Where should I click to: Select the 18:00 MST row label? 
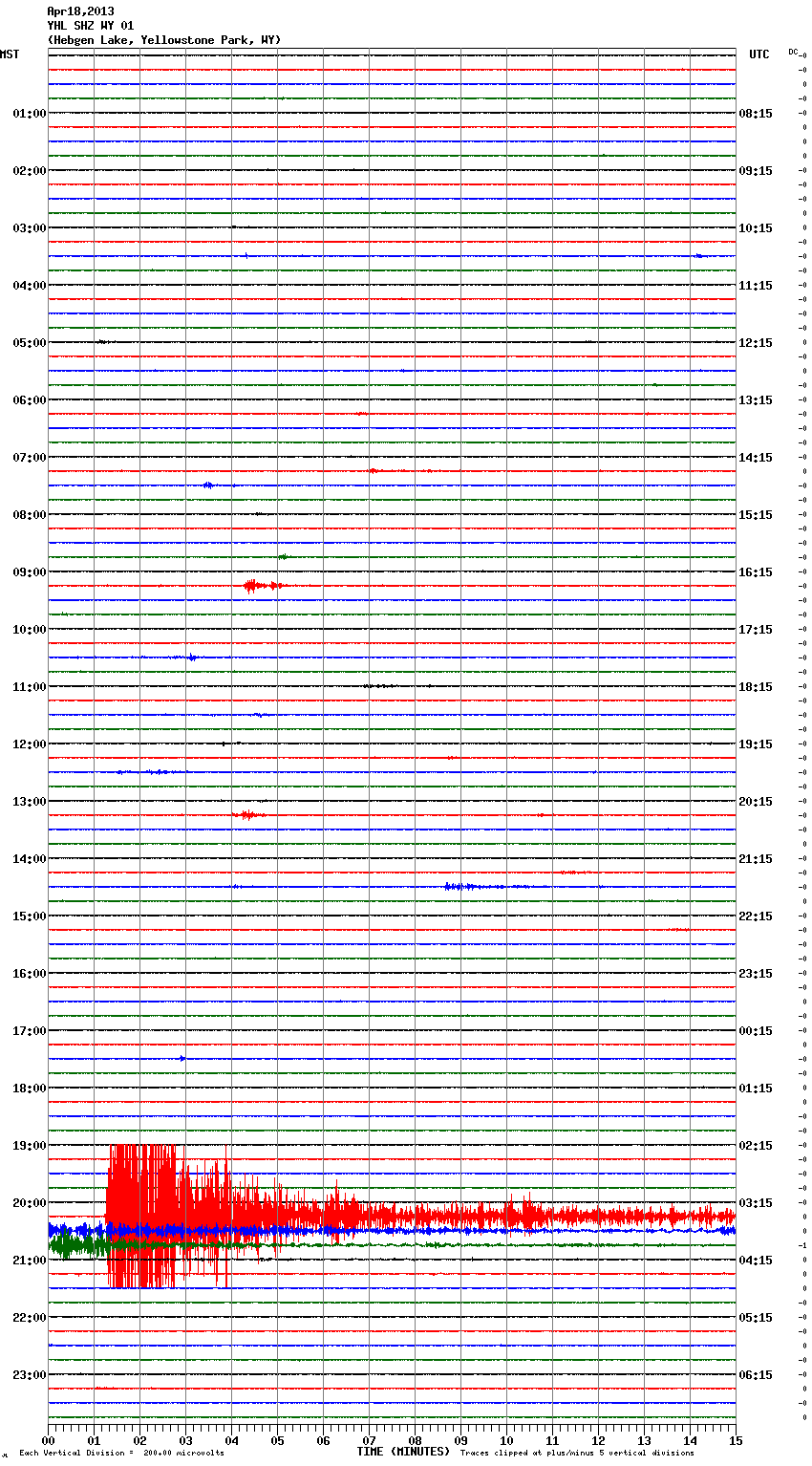pyautogui.click(x=29, y=1089)
